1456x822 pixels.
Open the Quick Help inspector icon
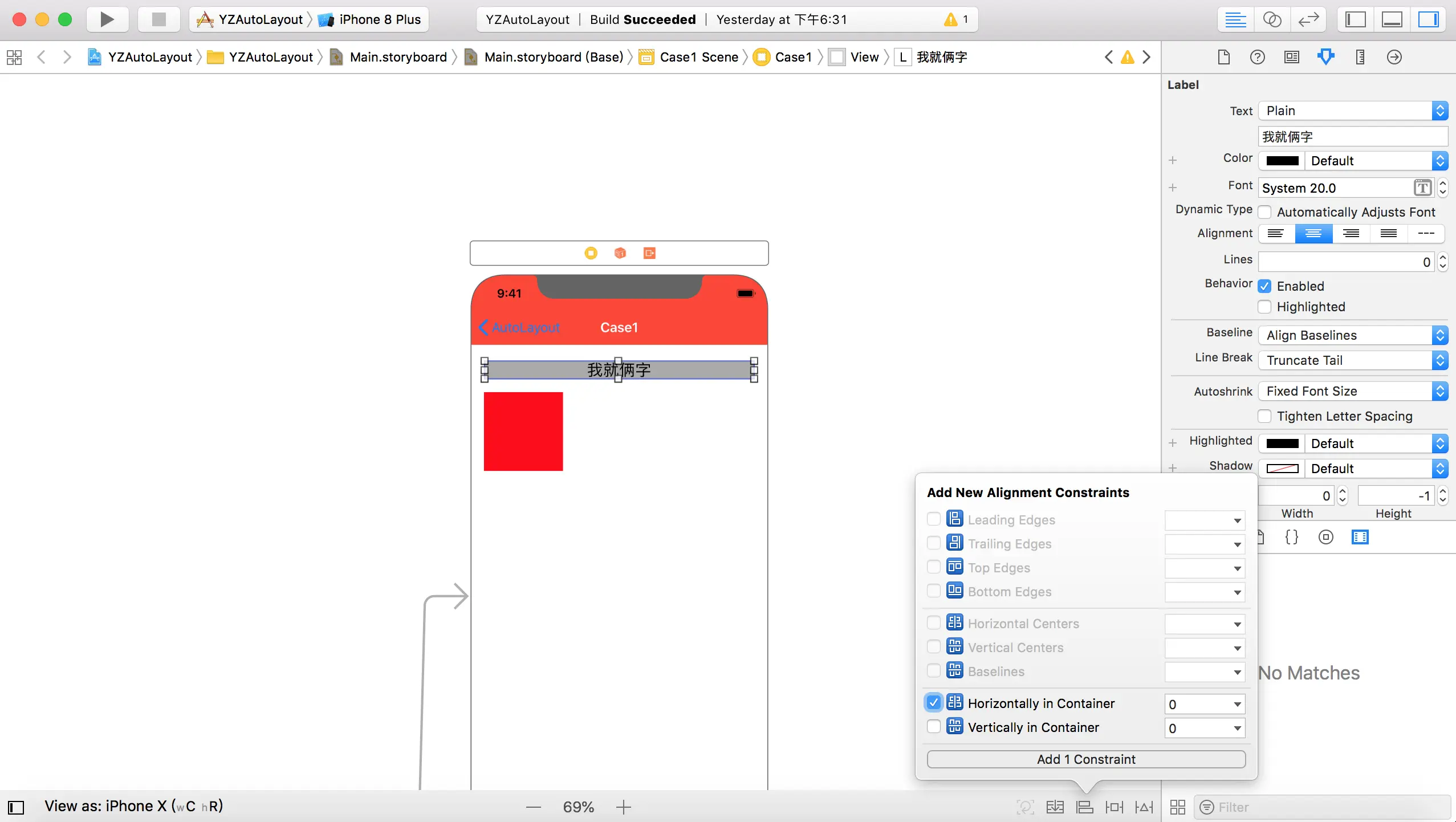[1258, 57]
